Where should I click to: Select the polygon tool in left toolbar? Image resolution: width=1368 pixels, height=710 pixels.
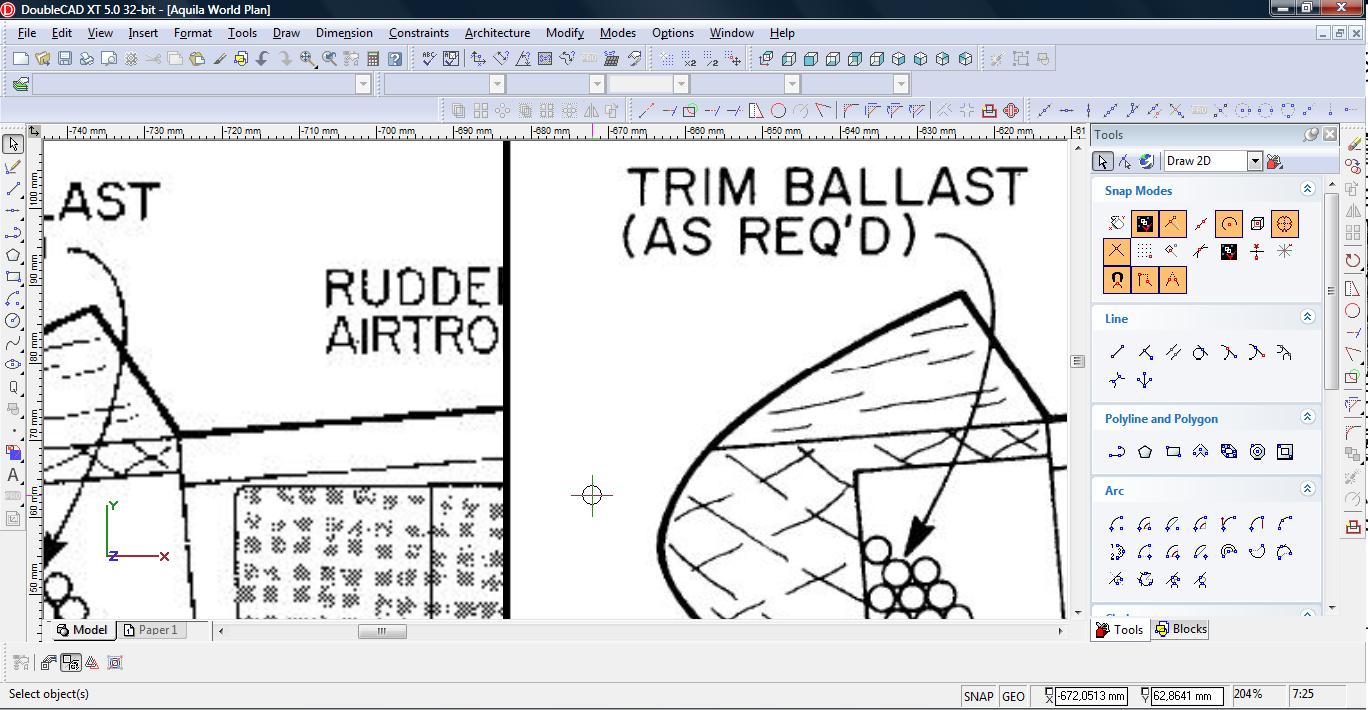point(13,255)
